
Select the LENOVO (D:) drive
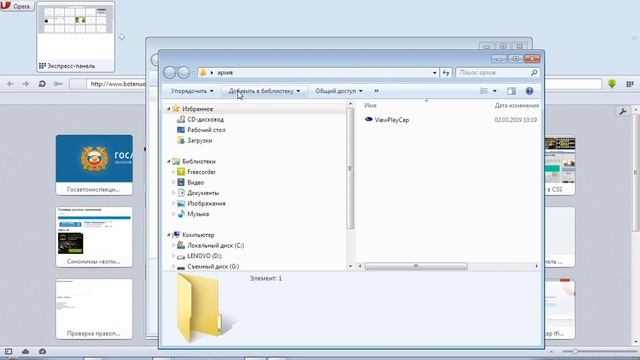[x=204, y=256]
